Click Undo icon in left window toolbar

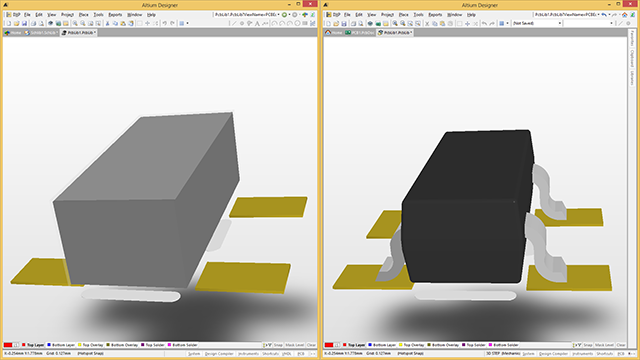164,24
